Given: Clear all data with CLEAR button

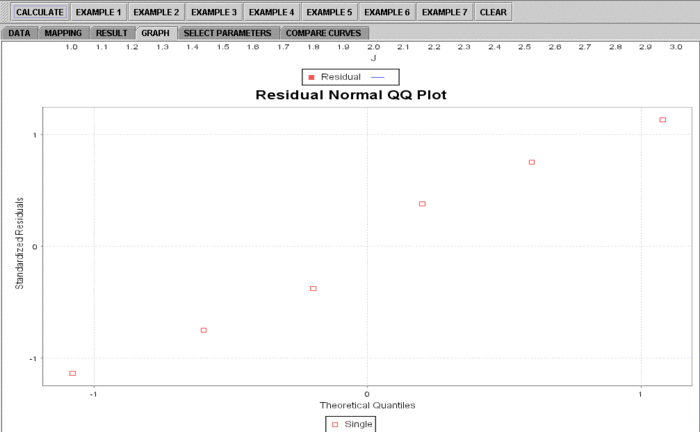Looking at the screenshot, I should 492,13.
